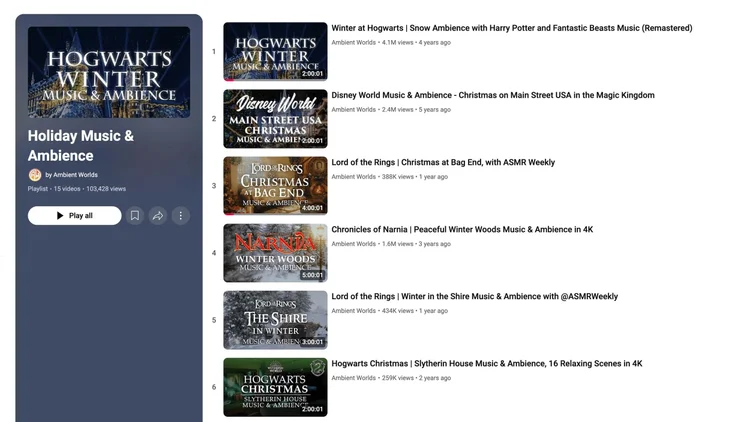This screenshot has height=422, width=750.
Task: Open the Hogwarts Winter video thumbnail
Action: (x=276, y=52)
